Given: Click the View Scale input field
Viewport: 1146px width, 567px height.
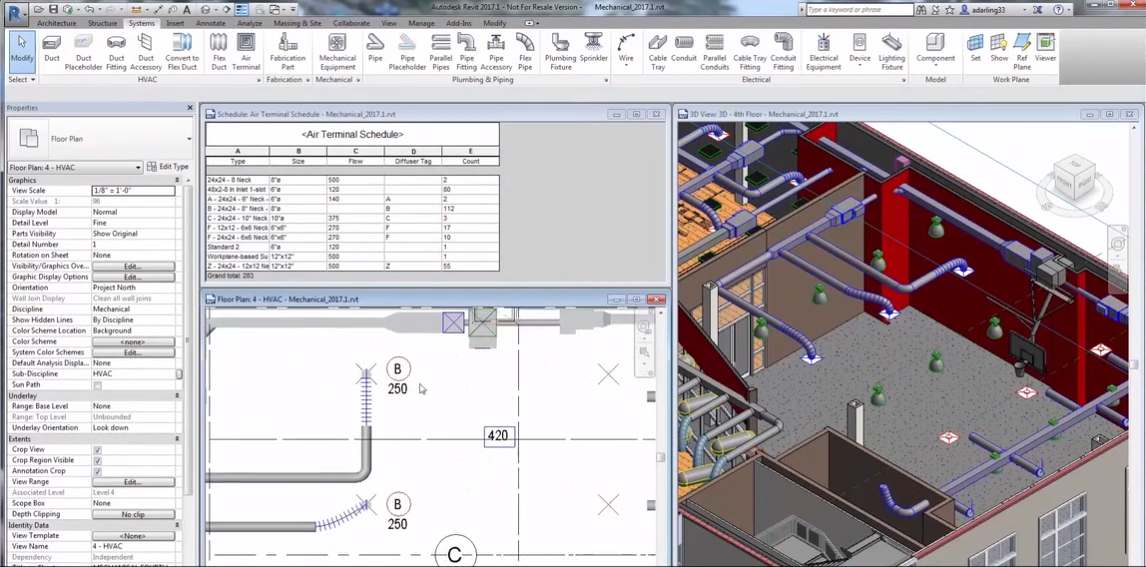Looking at the screenshot, I should [x=133, y=190].
